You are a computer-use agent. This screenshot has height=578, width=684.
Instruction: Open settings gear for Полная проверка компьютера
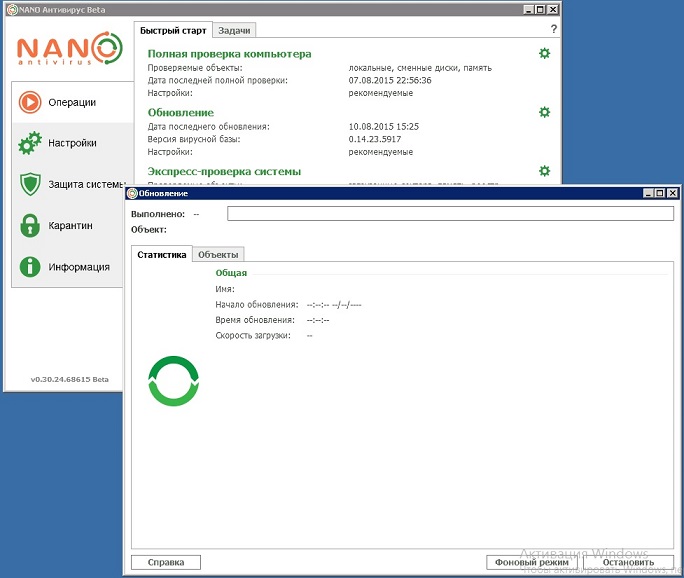(x=544, y=53)
